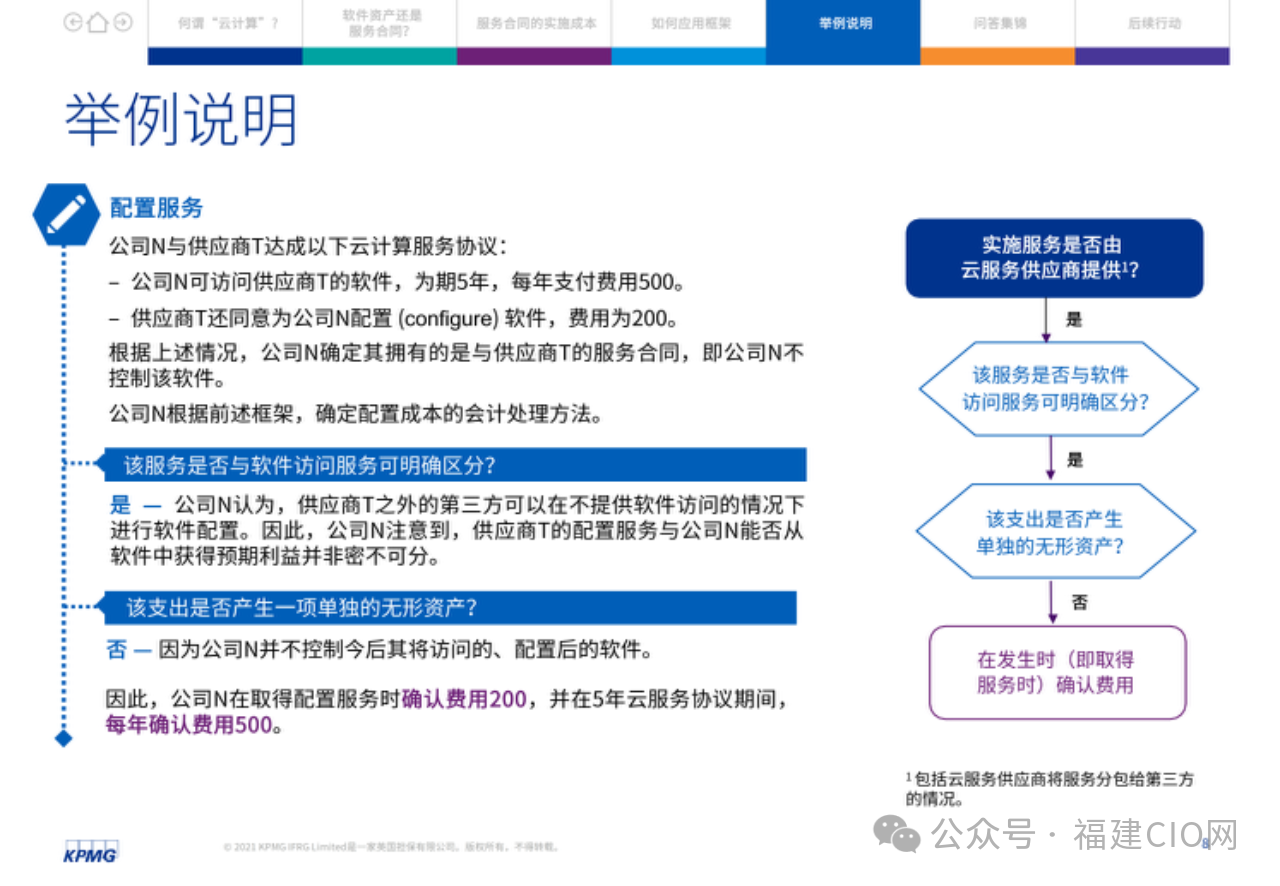The image size is (1280, 886).
Task: Open the 何谓“云计算”? tab
Action: tap(225, 23)
